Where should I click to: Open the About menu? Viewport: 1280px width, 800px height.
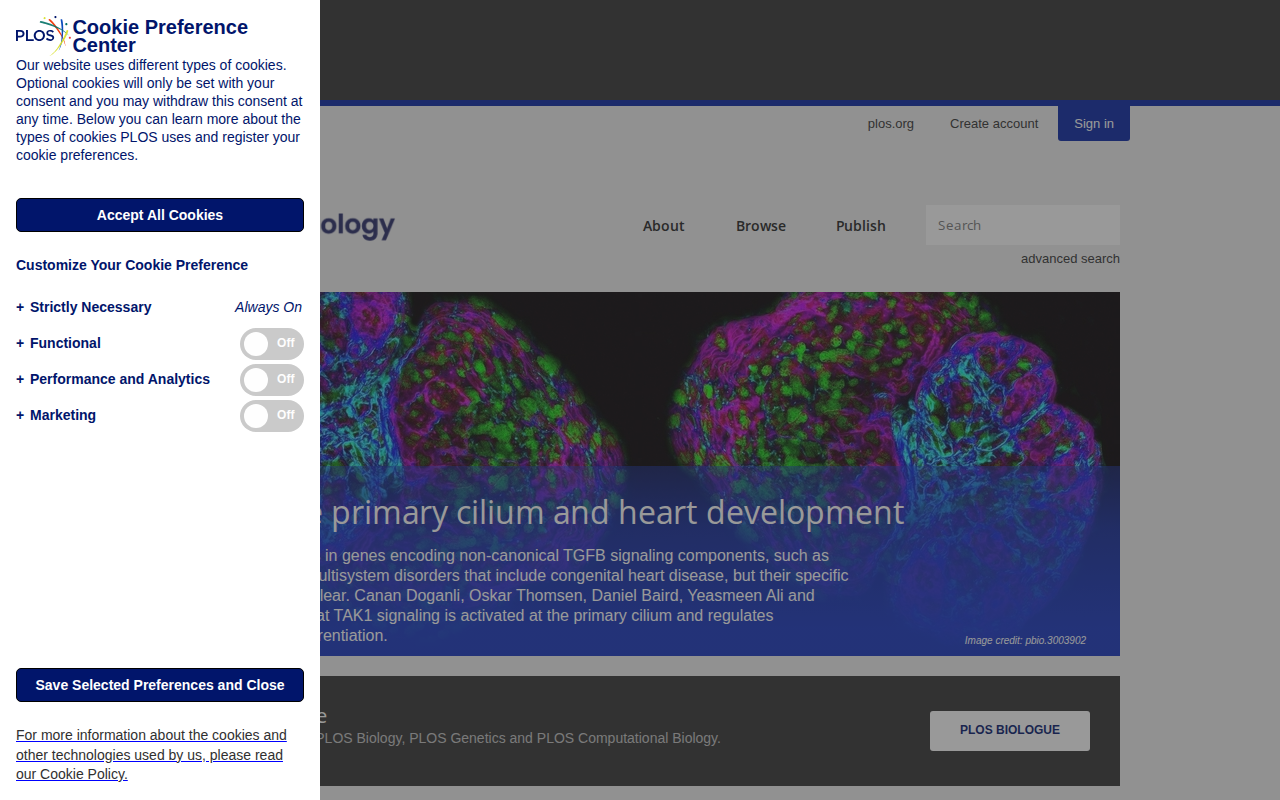pos(663,226)
